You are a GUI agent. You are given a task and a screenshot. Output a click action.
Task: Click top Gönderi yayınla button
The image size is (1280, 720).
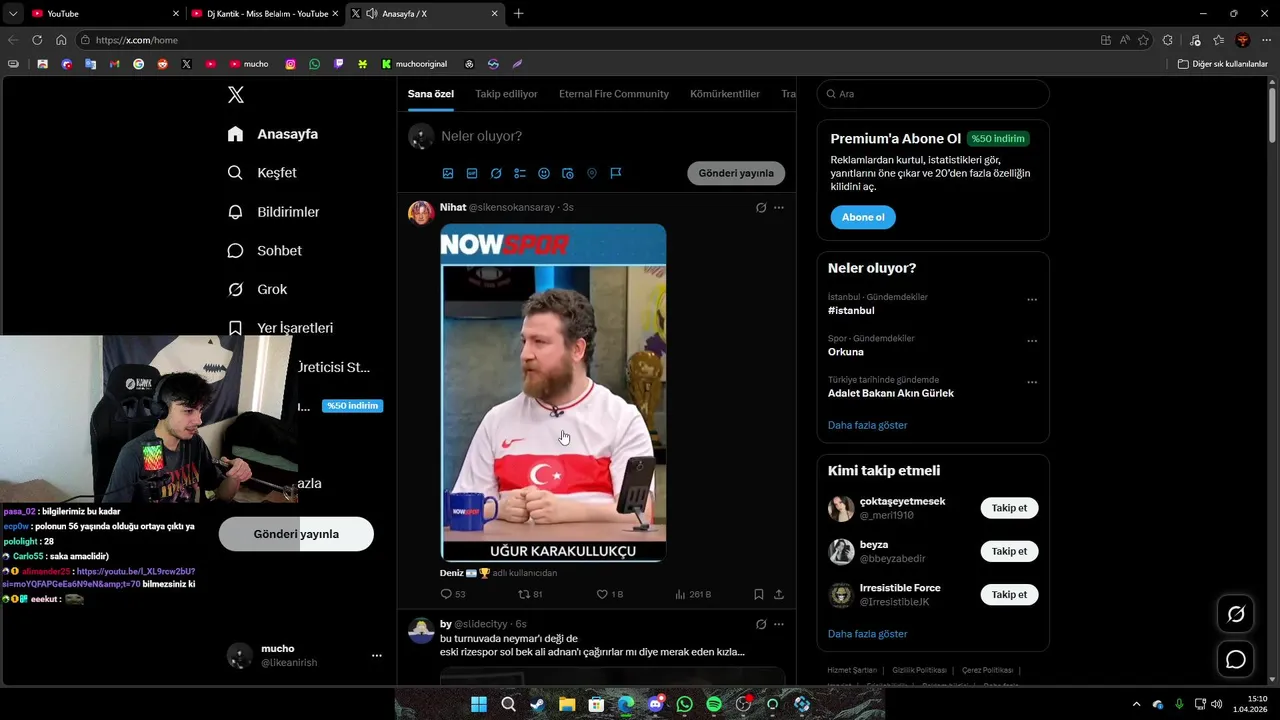click(x=736, y=173)
